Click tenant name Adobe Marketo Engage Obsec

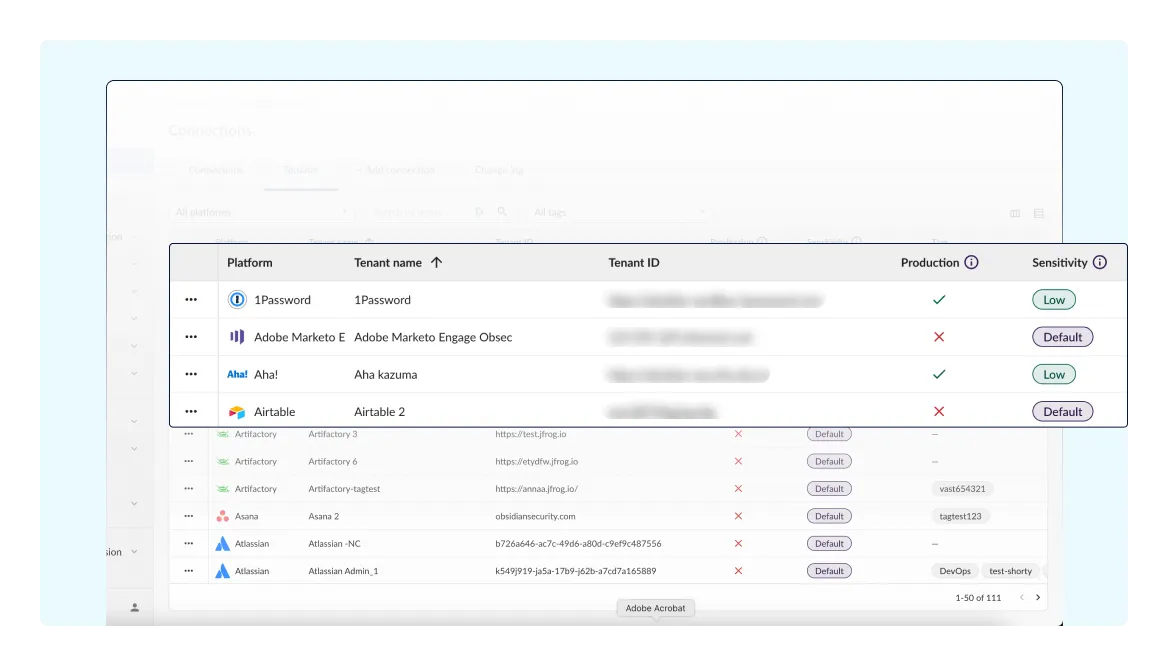tap(433, 337)
